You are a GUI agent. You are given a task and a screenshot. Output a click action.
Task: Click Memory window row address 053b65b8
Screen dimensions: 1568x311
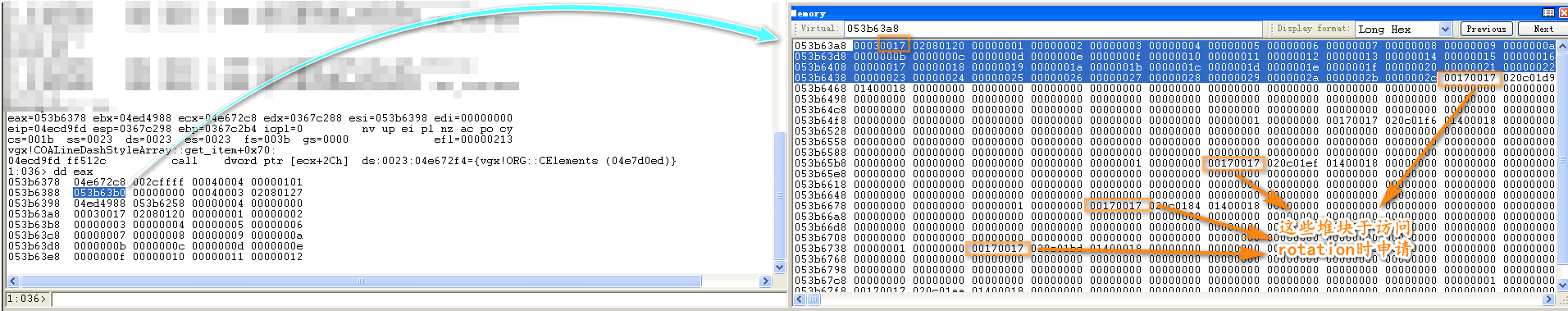820,163
